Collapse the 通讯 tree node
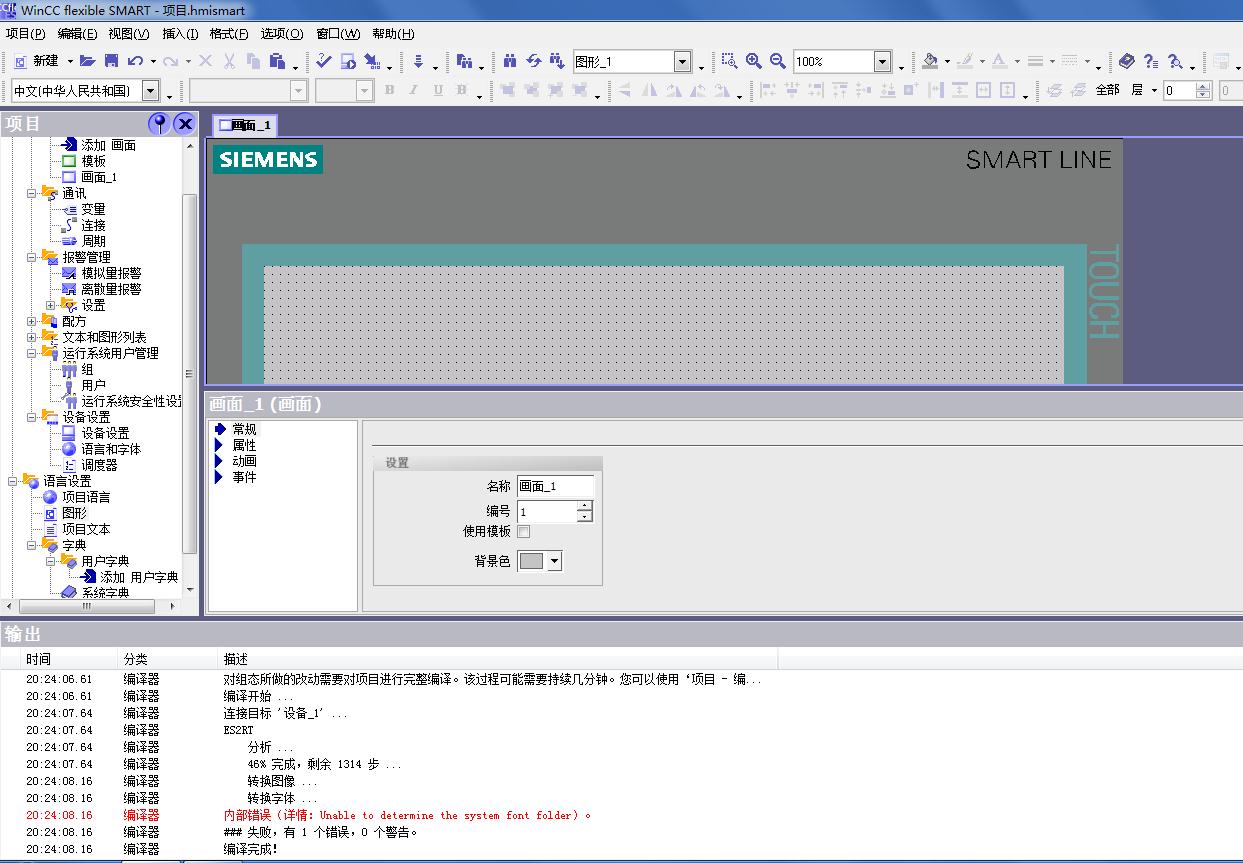 point(32,193)
